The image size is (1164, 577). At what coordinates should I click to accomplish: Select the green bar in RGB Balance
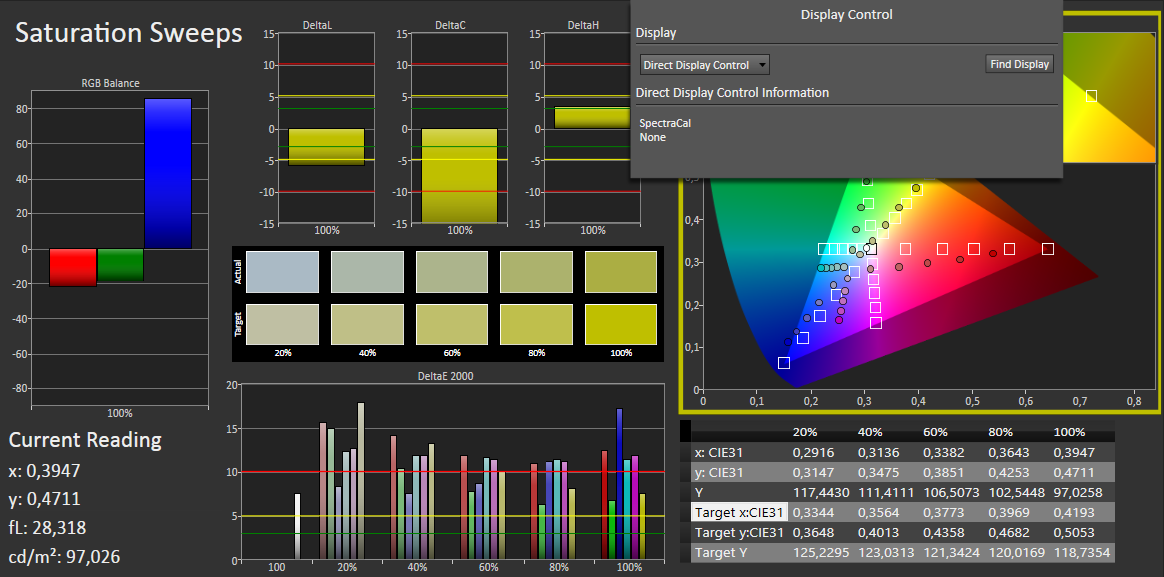pos(120,264)
